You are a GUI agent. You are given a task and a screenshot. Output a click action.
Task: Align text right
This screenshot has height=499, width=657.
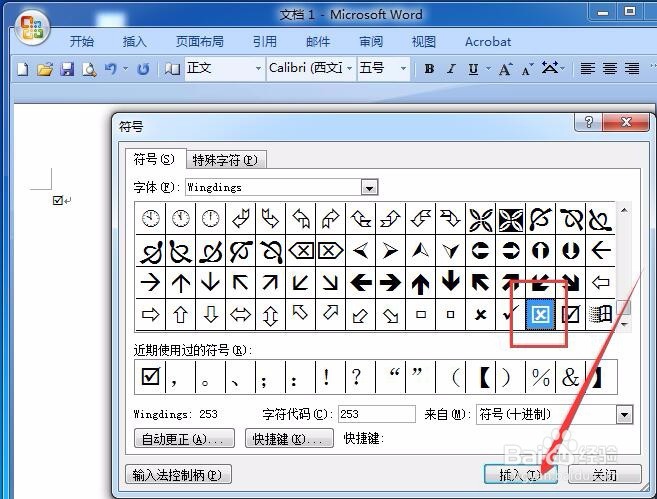click(x=632, y=68)
